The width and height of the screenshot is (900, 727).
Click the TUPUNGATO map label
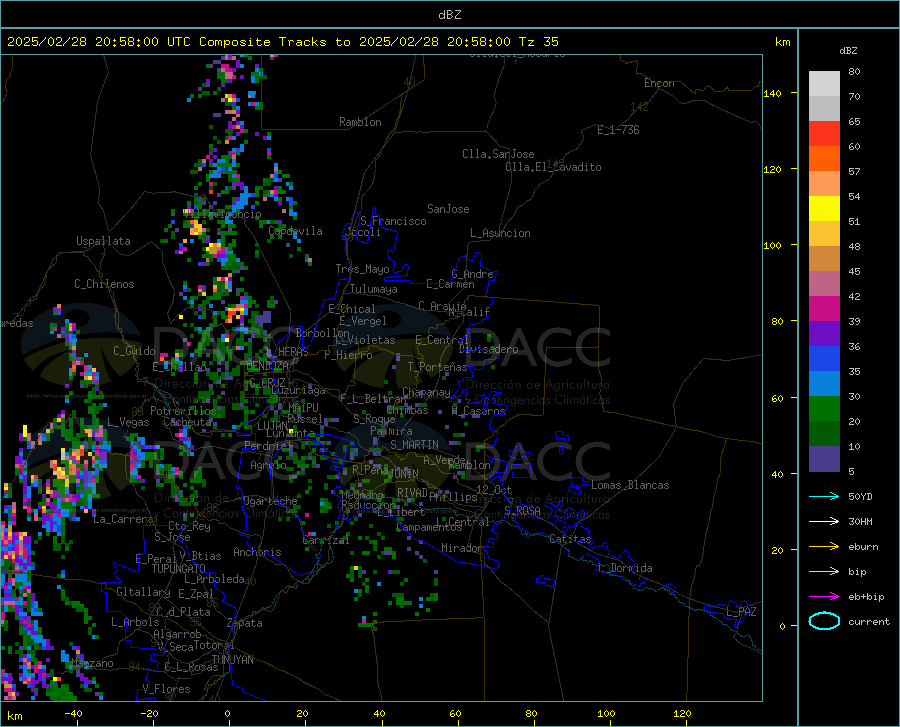point(179,569)
